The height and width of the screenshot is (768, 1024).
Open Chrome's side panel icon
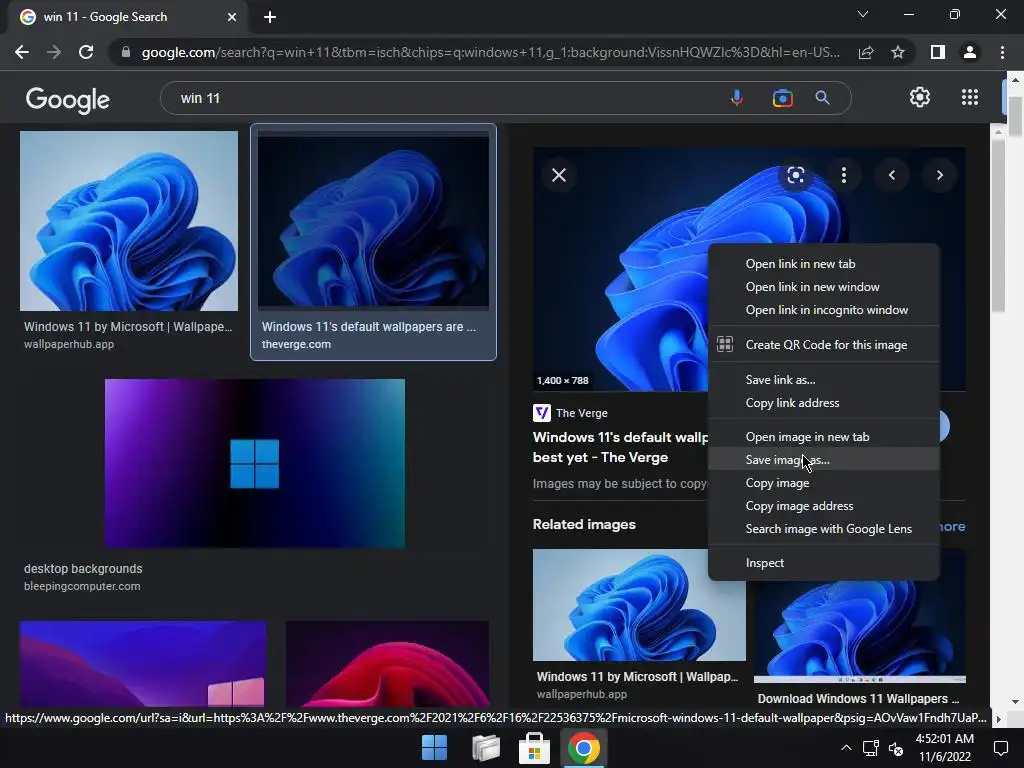938,52
